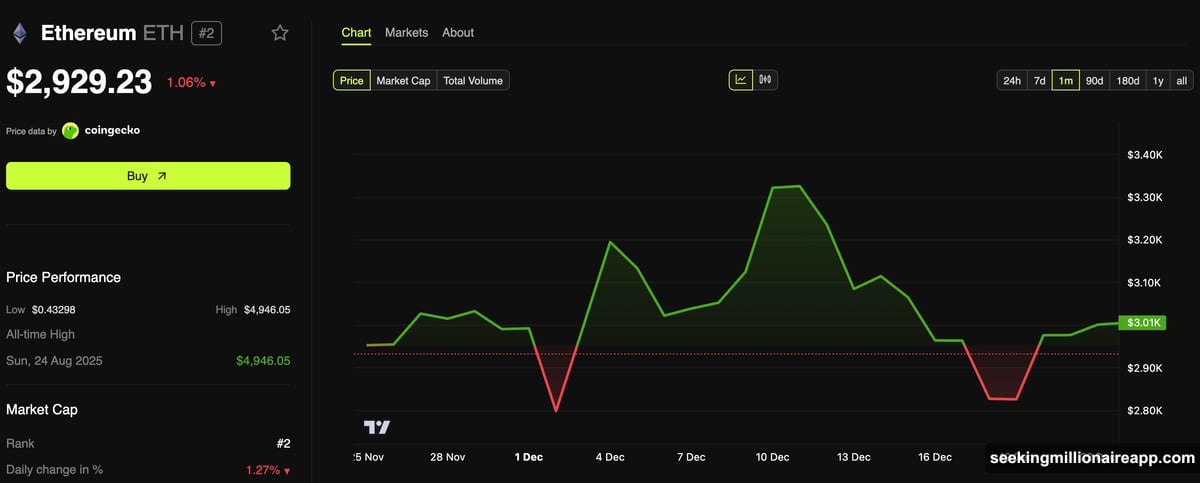This screenshot has width=1200, height=483.
Task: Click the Sun, 24 Aug 2025 date
Action: click(54, 360)
